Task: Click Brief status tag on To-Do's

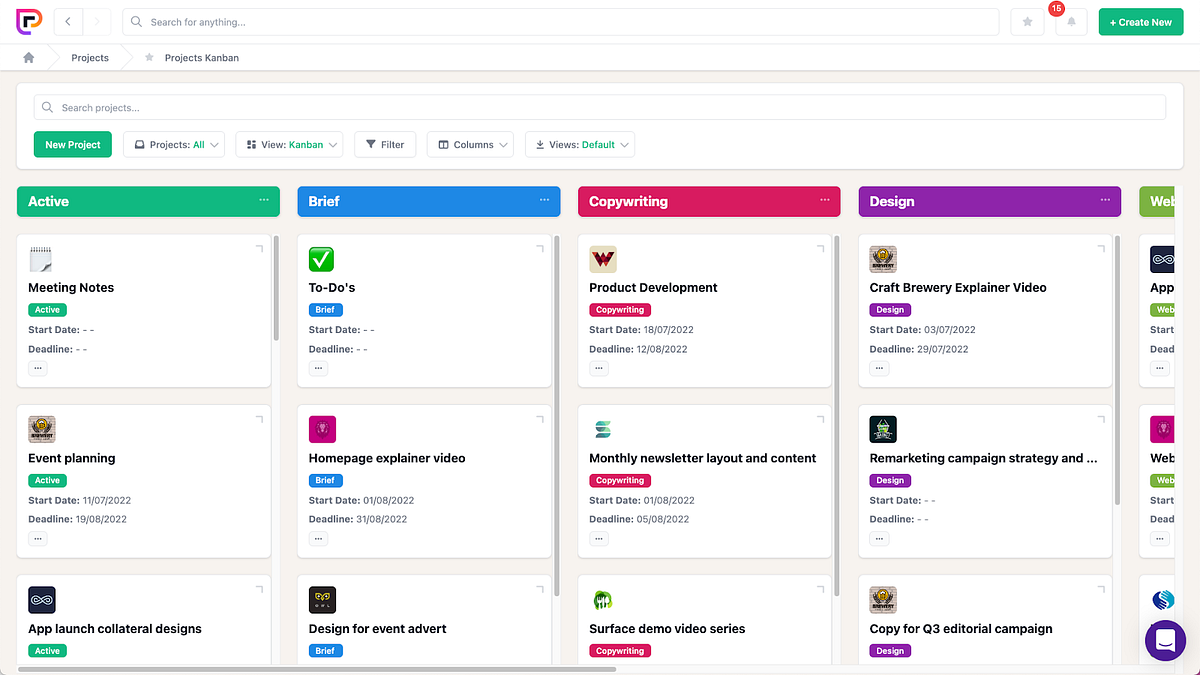Action: tap(325, 310)
